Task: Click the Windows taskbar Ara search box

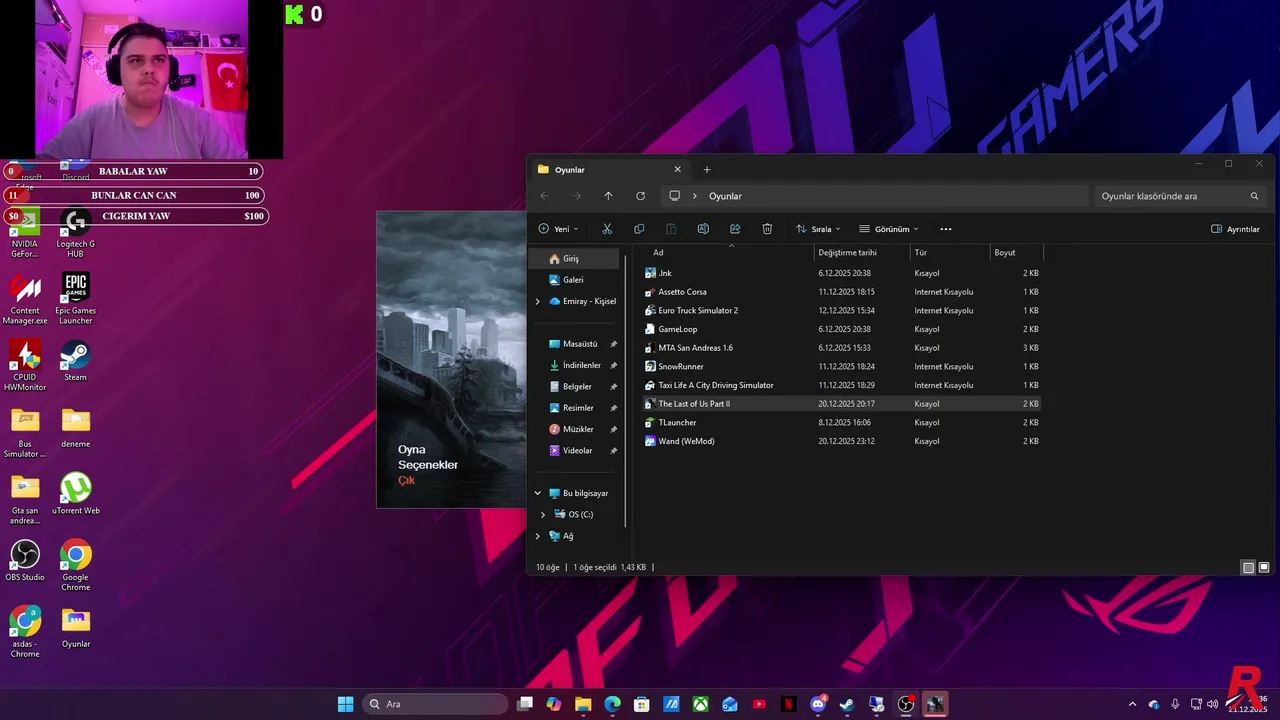Action: click(433, 704)
